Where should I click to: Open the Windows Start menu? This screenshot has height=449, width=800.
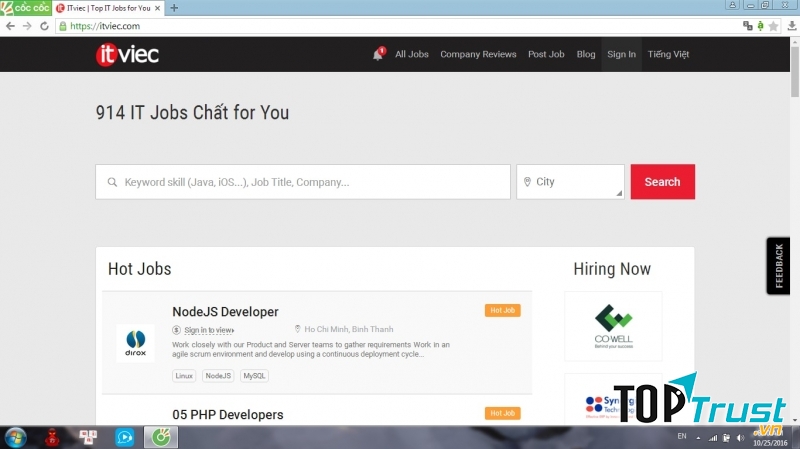pyautogui.click(x=15, y=437)
